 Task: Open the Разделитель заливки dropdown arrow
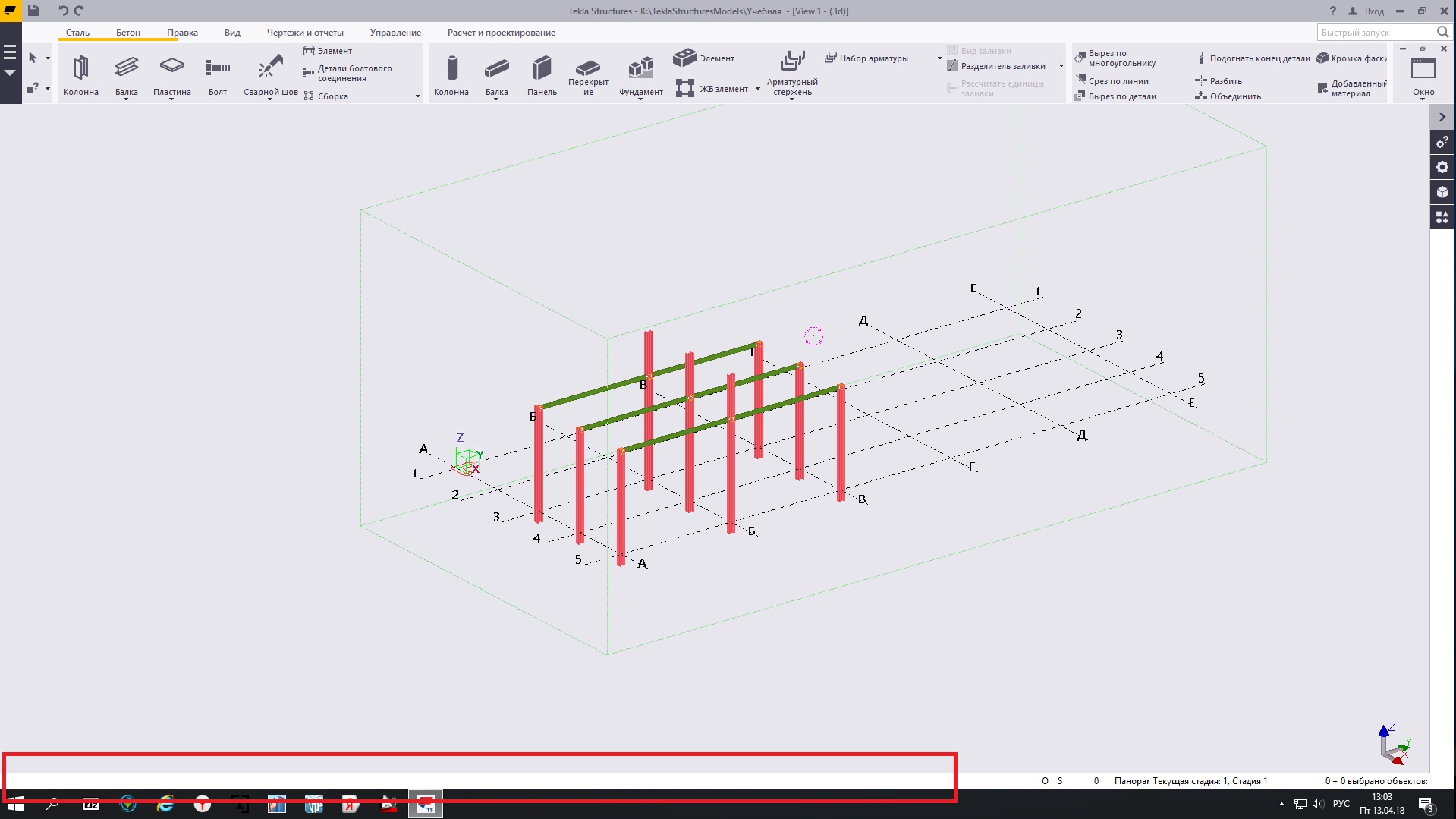pos(1061,66)
